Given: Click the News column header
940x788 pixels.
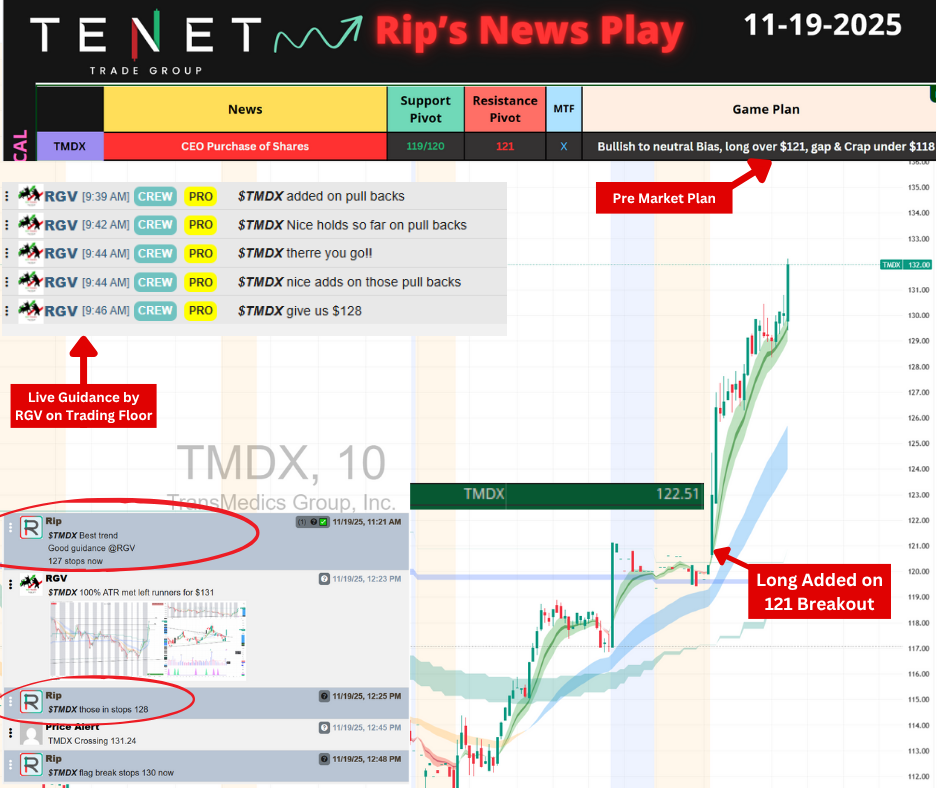Looking at the screenshot, I should 245,109.
